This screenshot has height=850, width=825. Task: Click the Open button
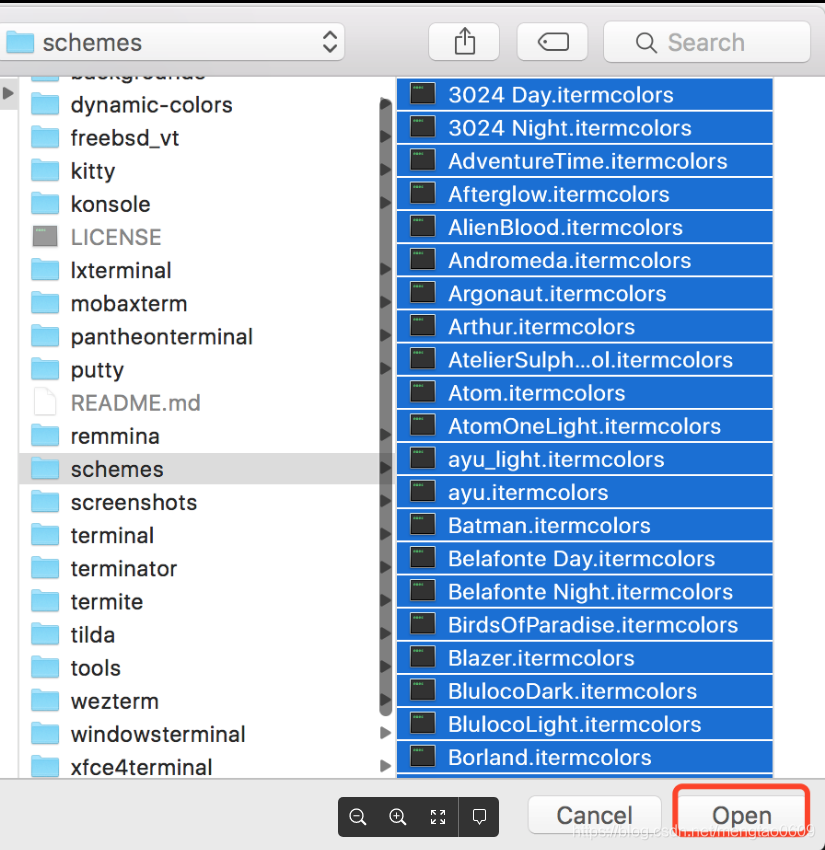[742, 815]
